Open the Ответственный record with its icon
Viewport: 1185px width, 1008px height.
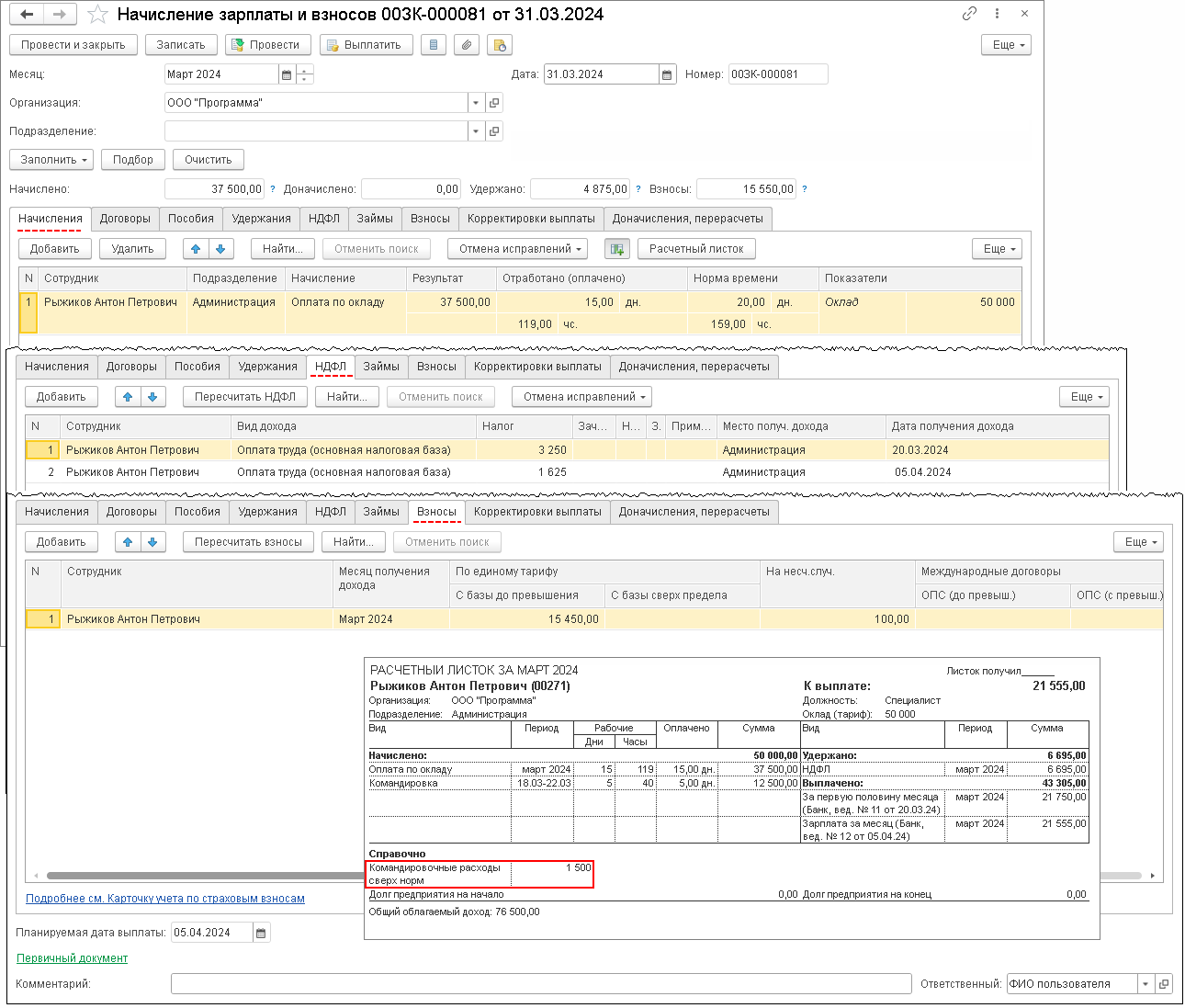point(1164,984)
